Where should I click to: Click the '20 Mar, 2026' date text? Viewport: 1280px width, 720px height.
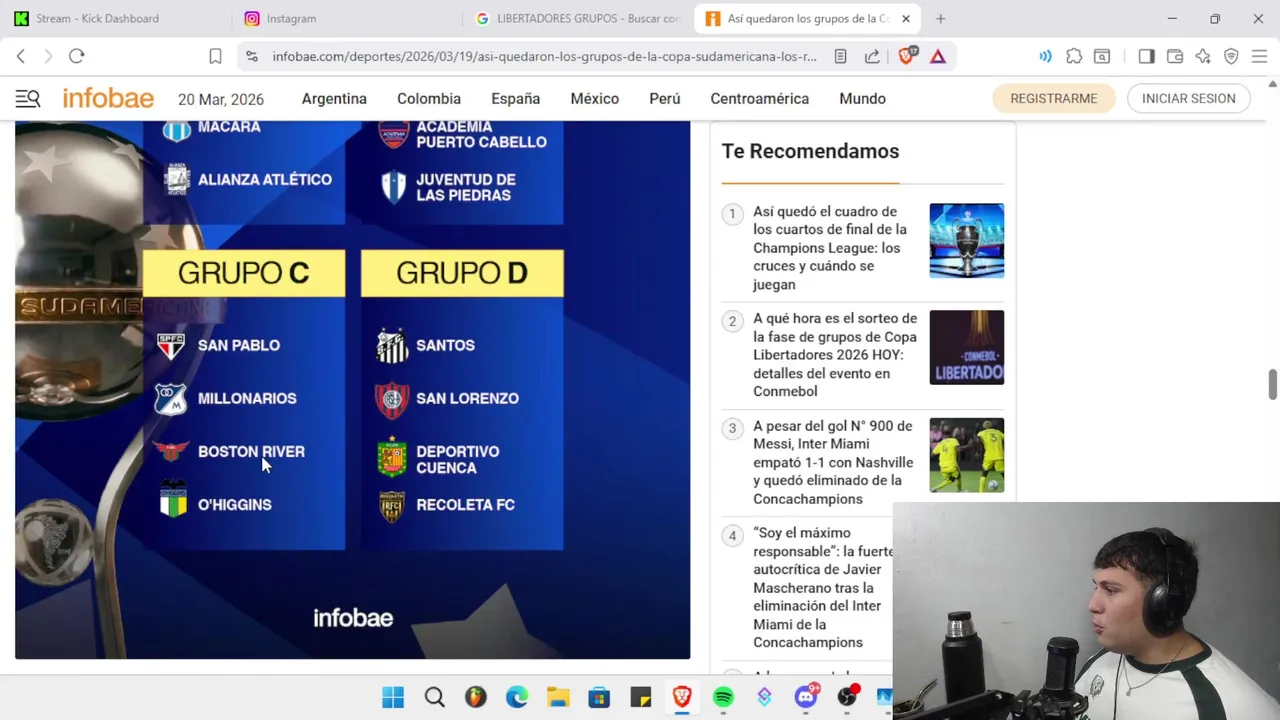point(221,99)
